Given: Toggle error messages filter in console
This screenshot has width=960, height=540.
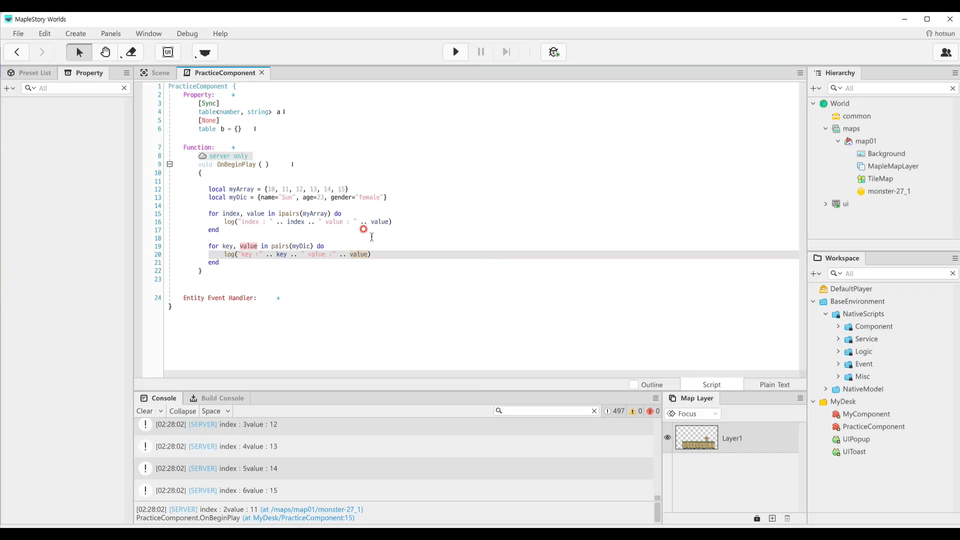Looking at the screenshot, I should pos(653,411).
